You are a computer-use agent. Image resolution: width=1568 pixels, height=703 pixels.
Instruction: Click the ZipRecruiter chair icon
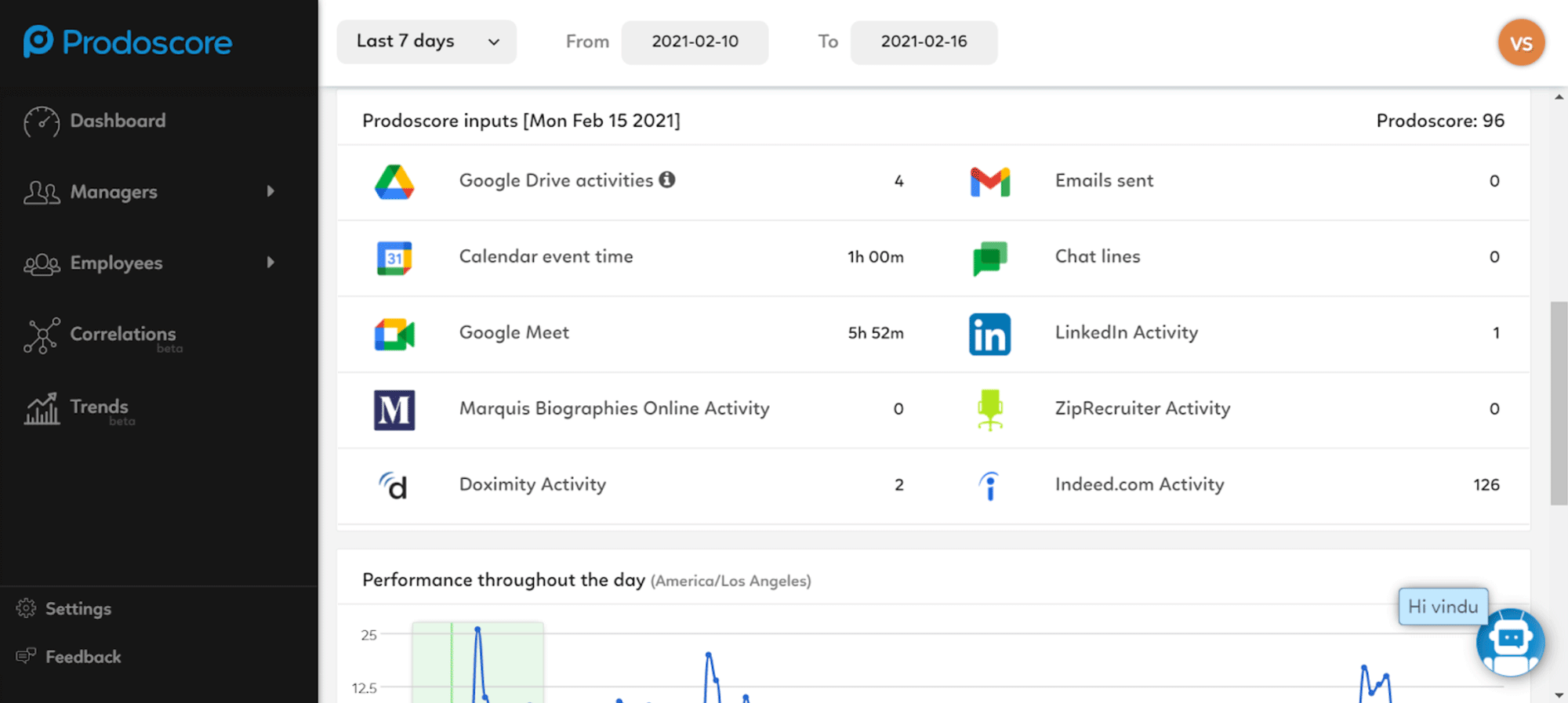tap(990, 410)
